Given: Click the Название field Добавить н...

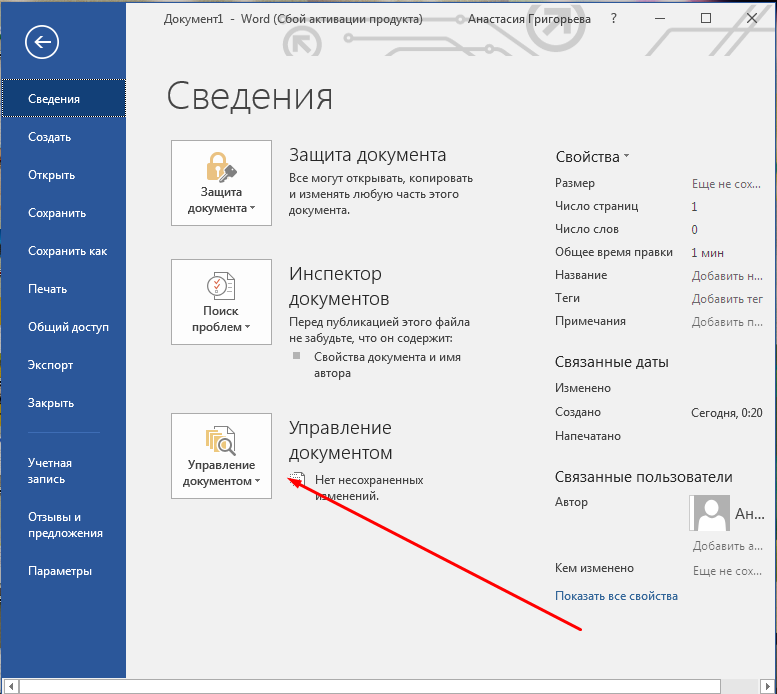Looking at the screenshot, I should pyautogui.click(x=727, y=276).
